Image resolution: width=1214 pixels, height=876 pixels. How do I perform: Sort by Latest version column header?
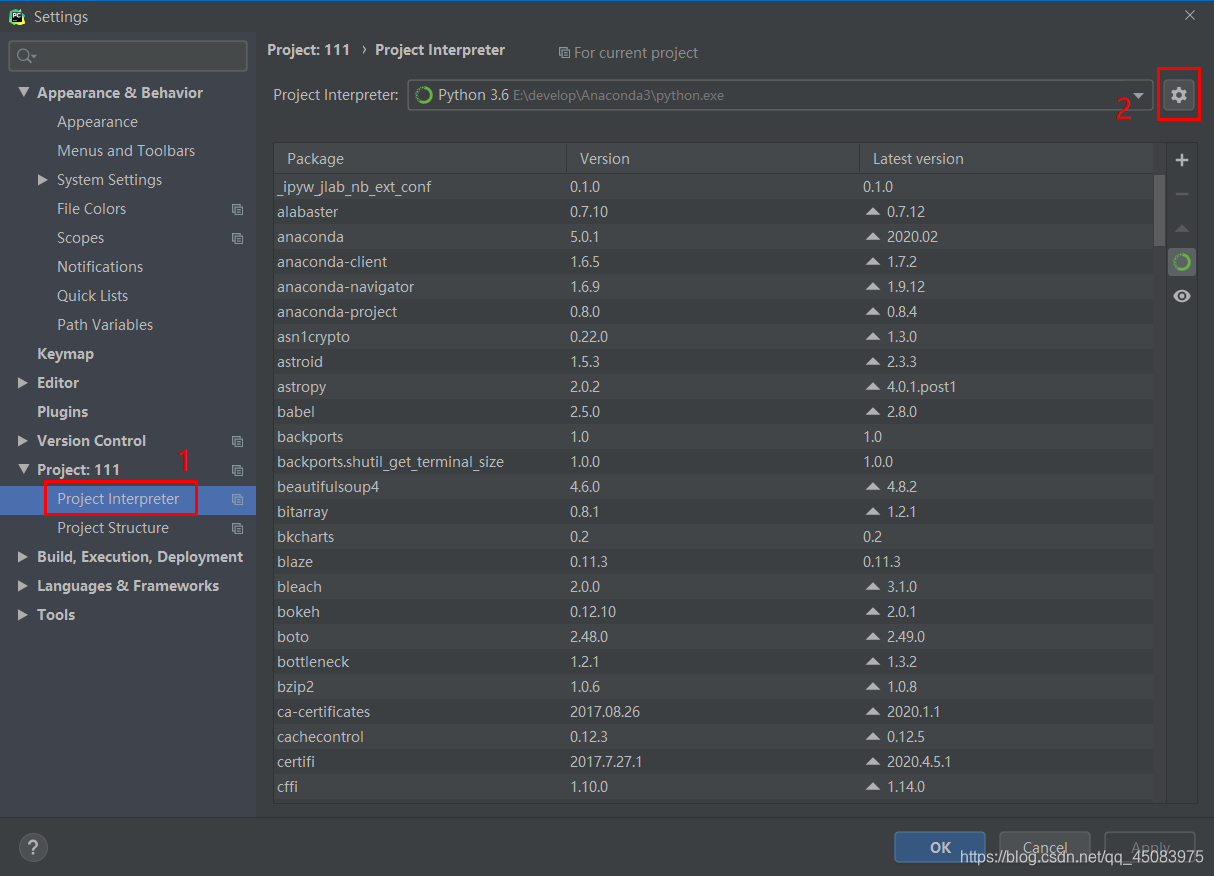(x=1006, y=158)
